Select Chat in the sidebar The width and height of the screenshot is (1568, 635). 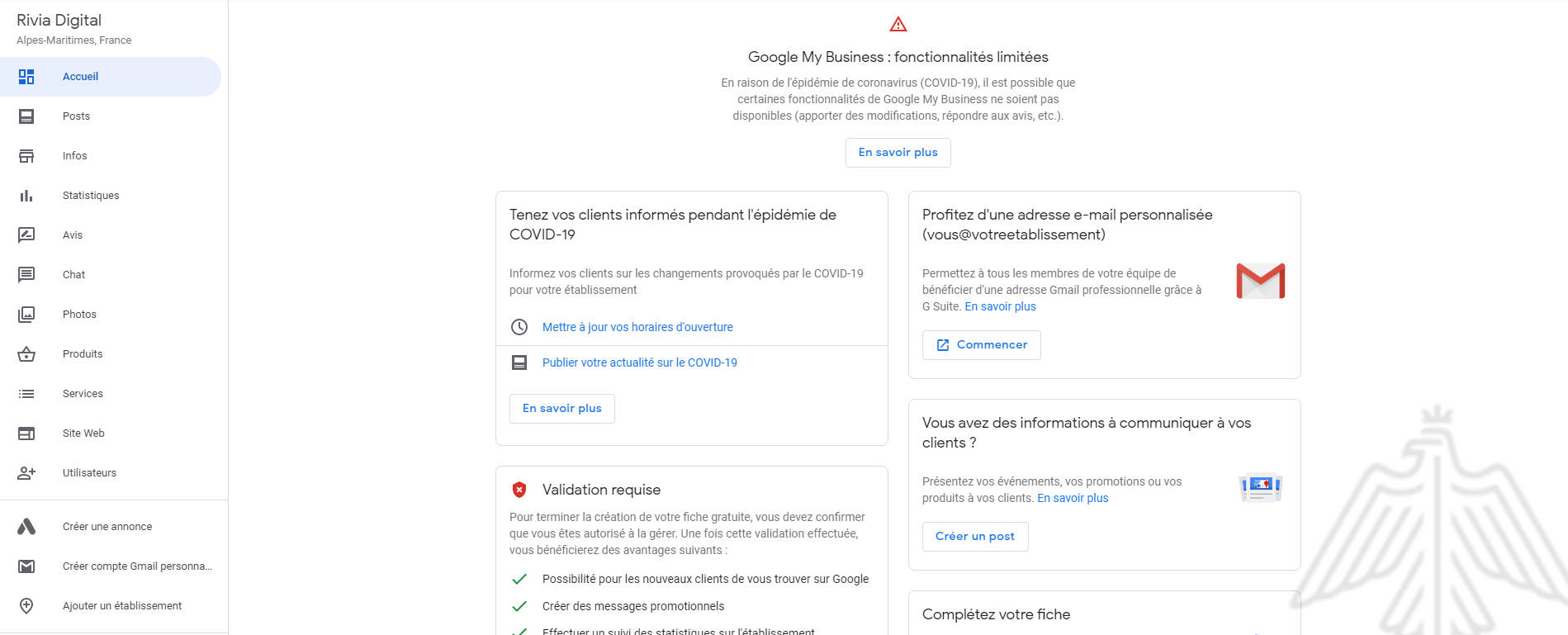coord(111,275)
